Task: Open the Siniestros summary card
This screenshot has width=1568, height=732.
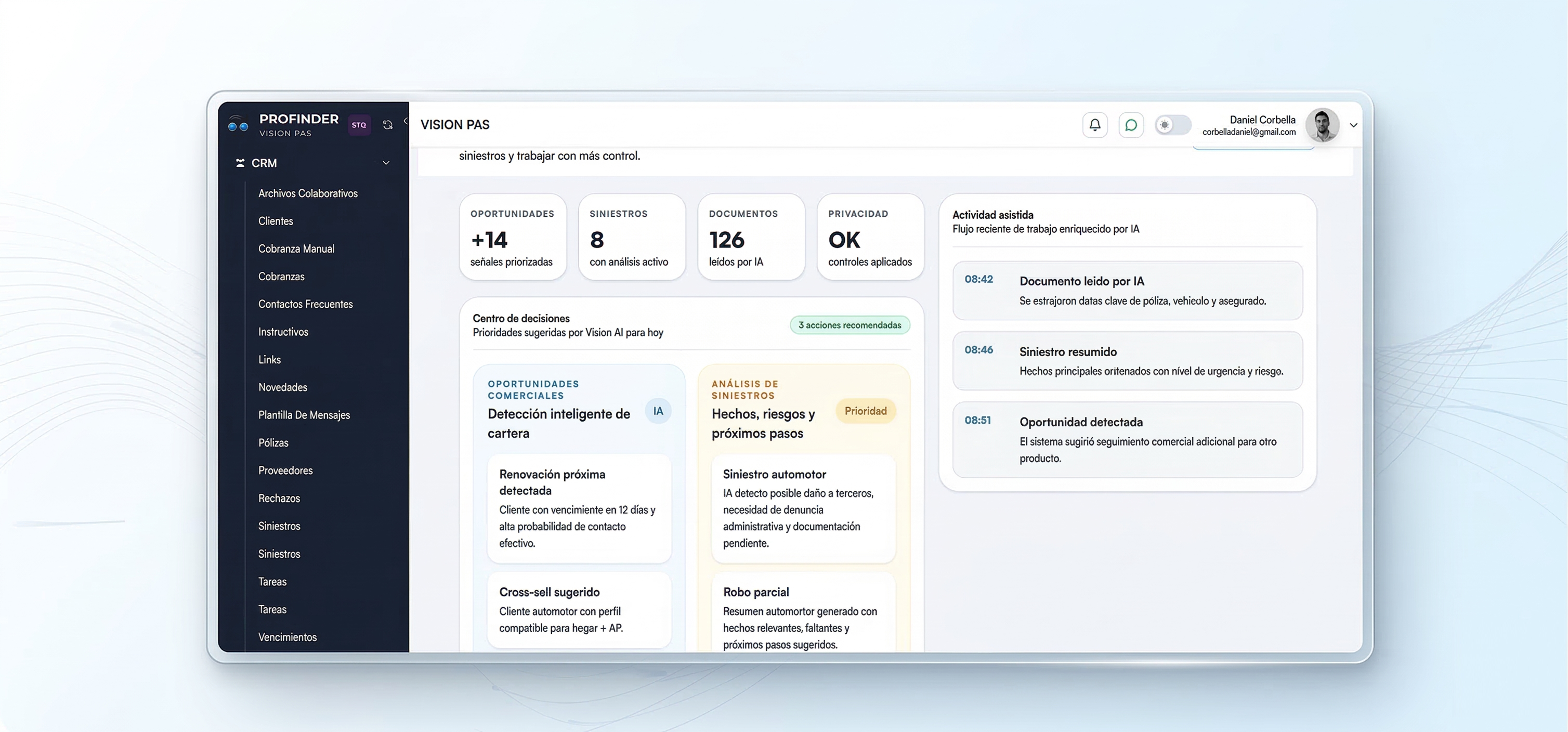Action: [x=631, y=237]
